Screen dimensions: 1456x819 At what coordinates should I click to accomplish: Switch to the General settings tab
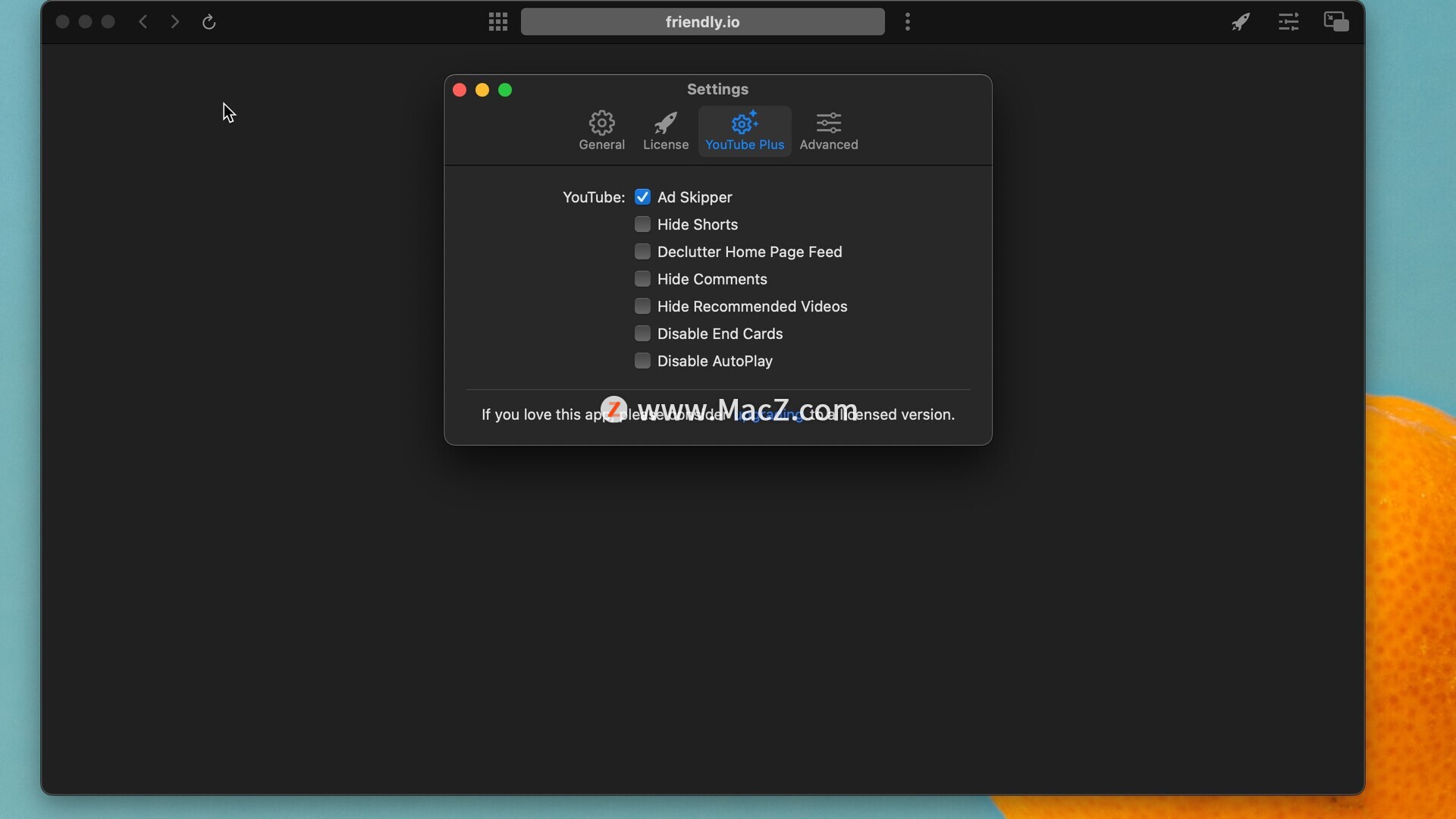(602, 131)
